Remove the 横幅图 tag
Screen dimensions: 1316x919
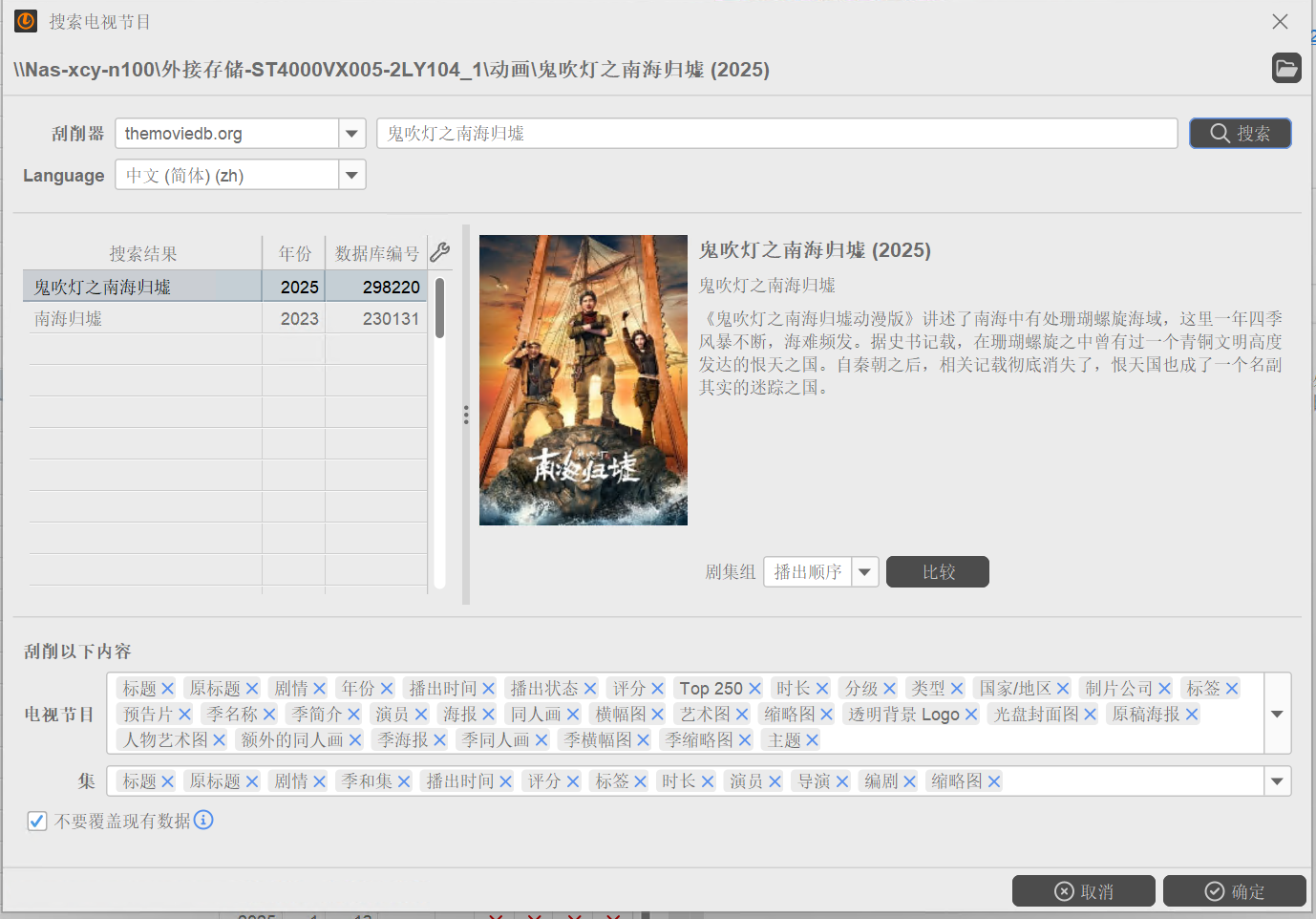click(x=658, y=714)
